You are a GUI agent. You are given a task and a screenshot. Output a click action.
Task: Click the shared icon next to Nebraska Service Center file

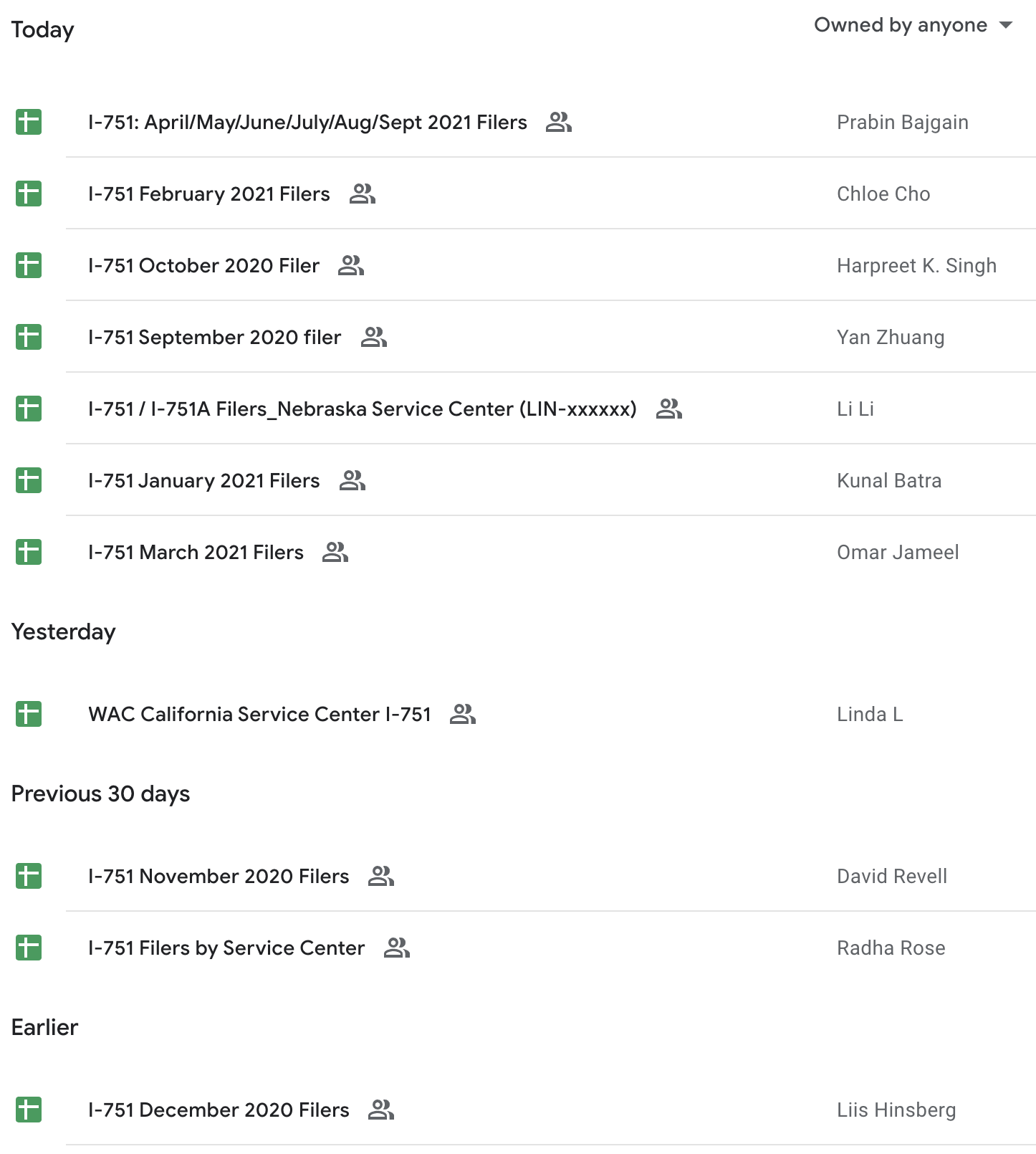(x=669, y=409)
